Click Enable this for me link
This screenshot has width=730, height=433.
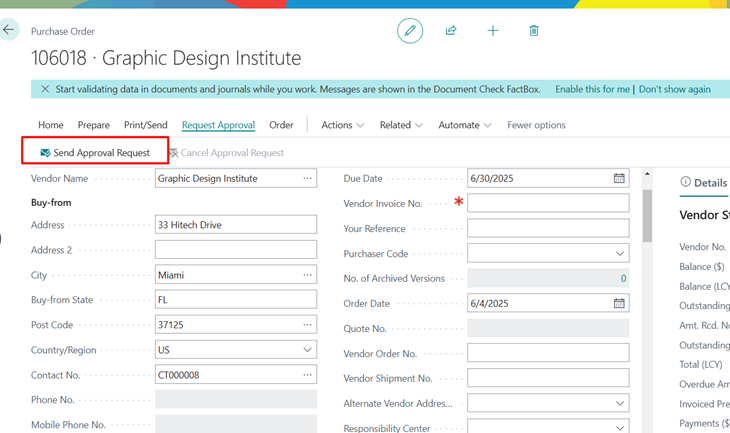(x=592, y=89)
